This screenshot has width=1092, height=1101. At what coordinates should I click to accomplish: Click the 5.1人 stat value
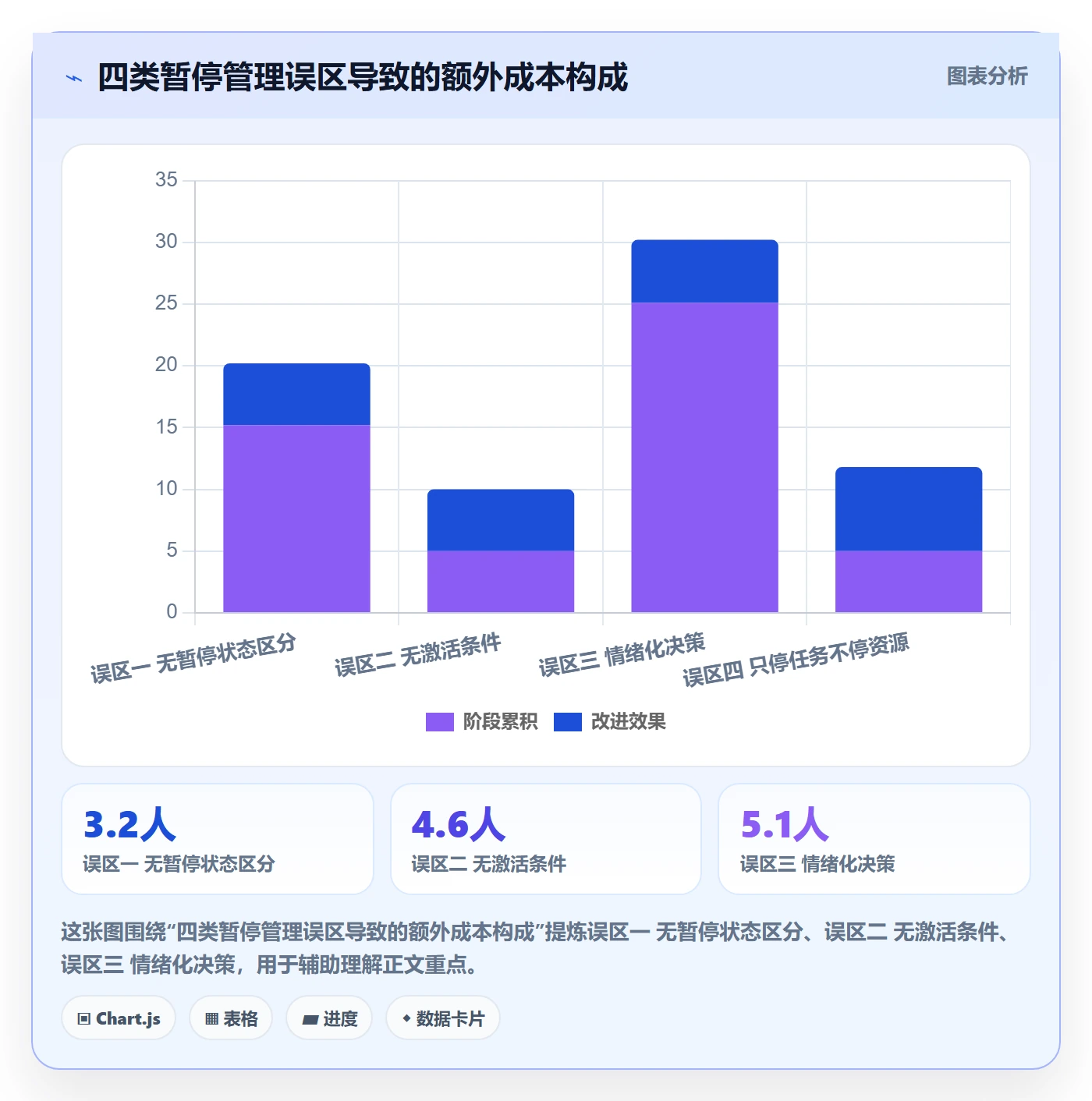785,824
